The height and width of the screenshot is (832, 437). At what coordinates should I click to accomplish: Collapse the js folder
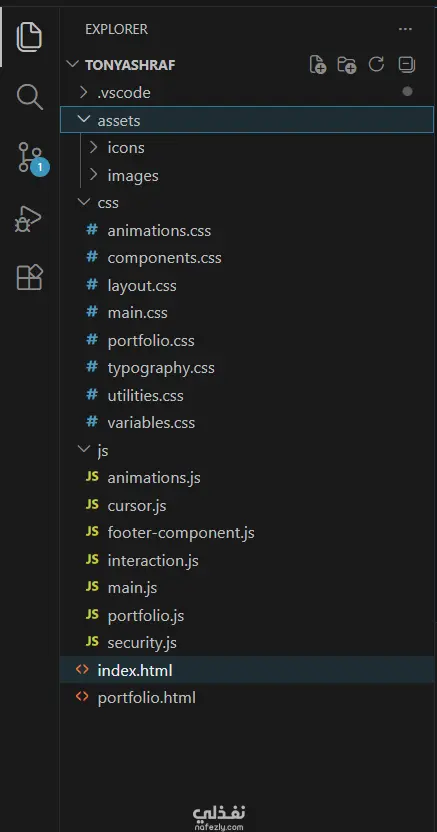247,450
